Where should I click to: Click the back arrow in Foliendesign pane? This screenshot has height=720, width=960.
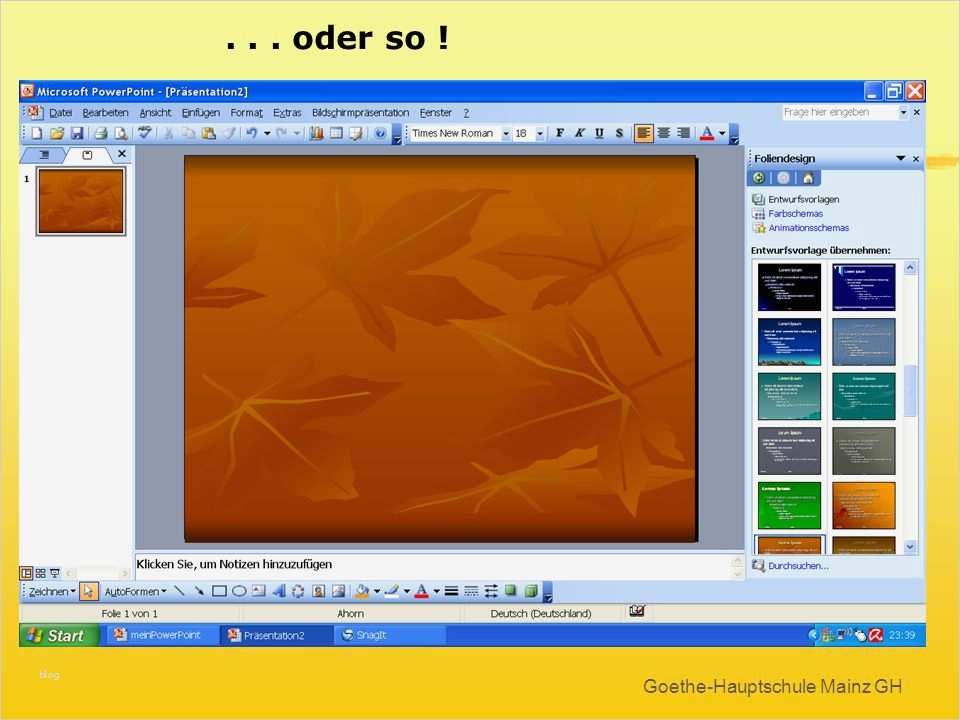[758, 178]
